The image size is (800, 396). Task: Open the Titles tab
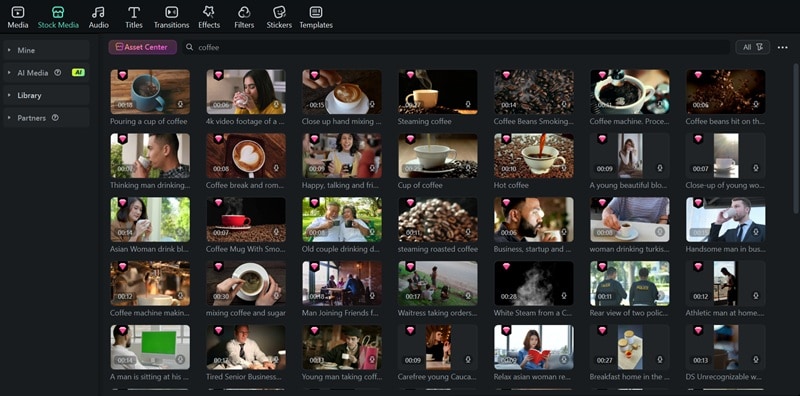134,17
